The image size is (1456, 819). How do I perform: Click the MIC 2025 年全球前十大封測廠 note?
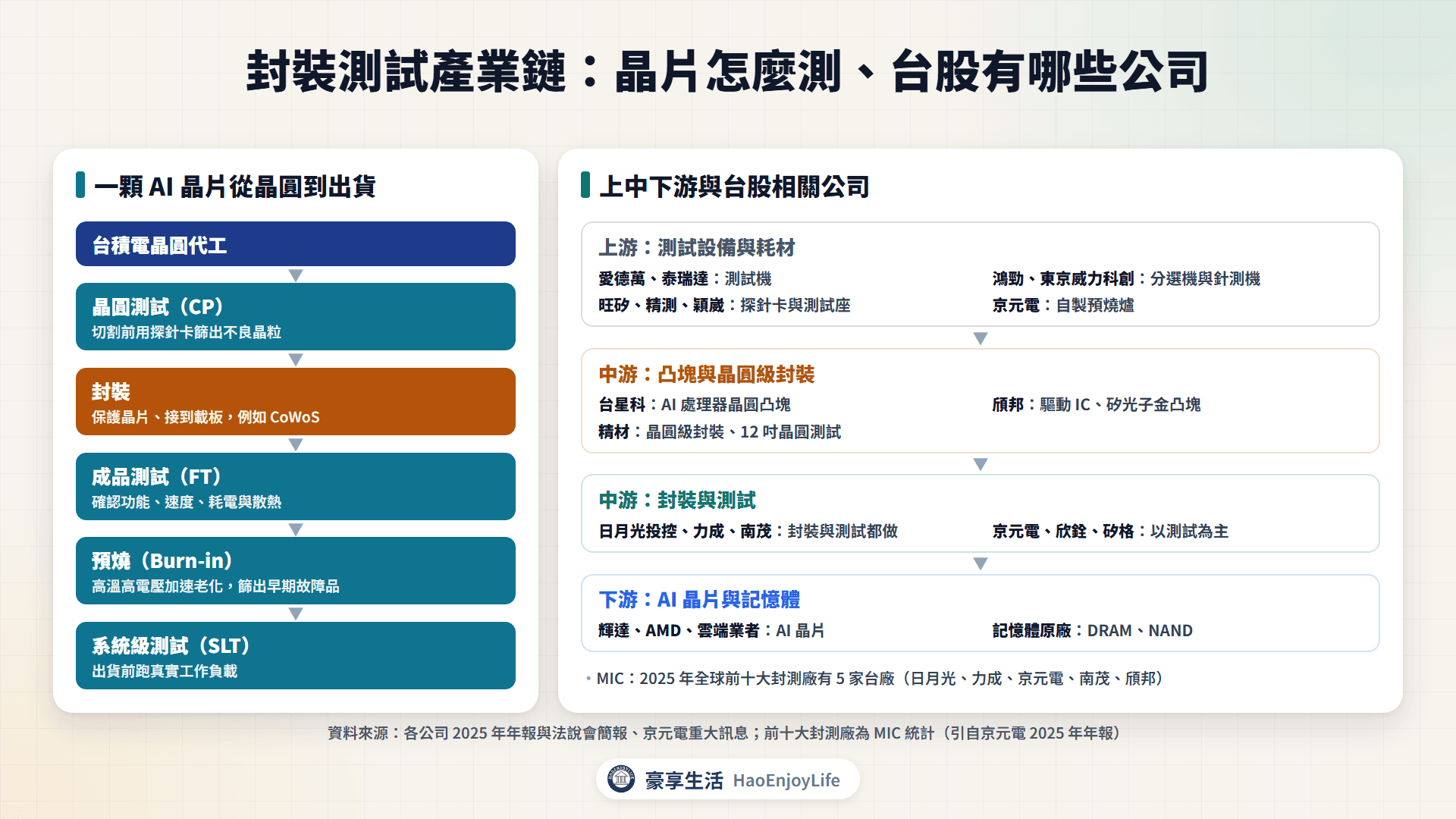[880, 678]
